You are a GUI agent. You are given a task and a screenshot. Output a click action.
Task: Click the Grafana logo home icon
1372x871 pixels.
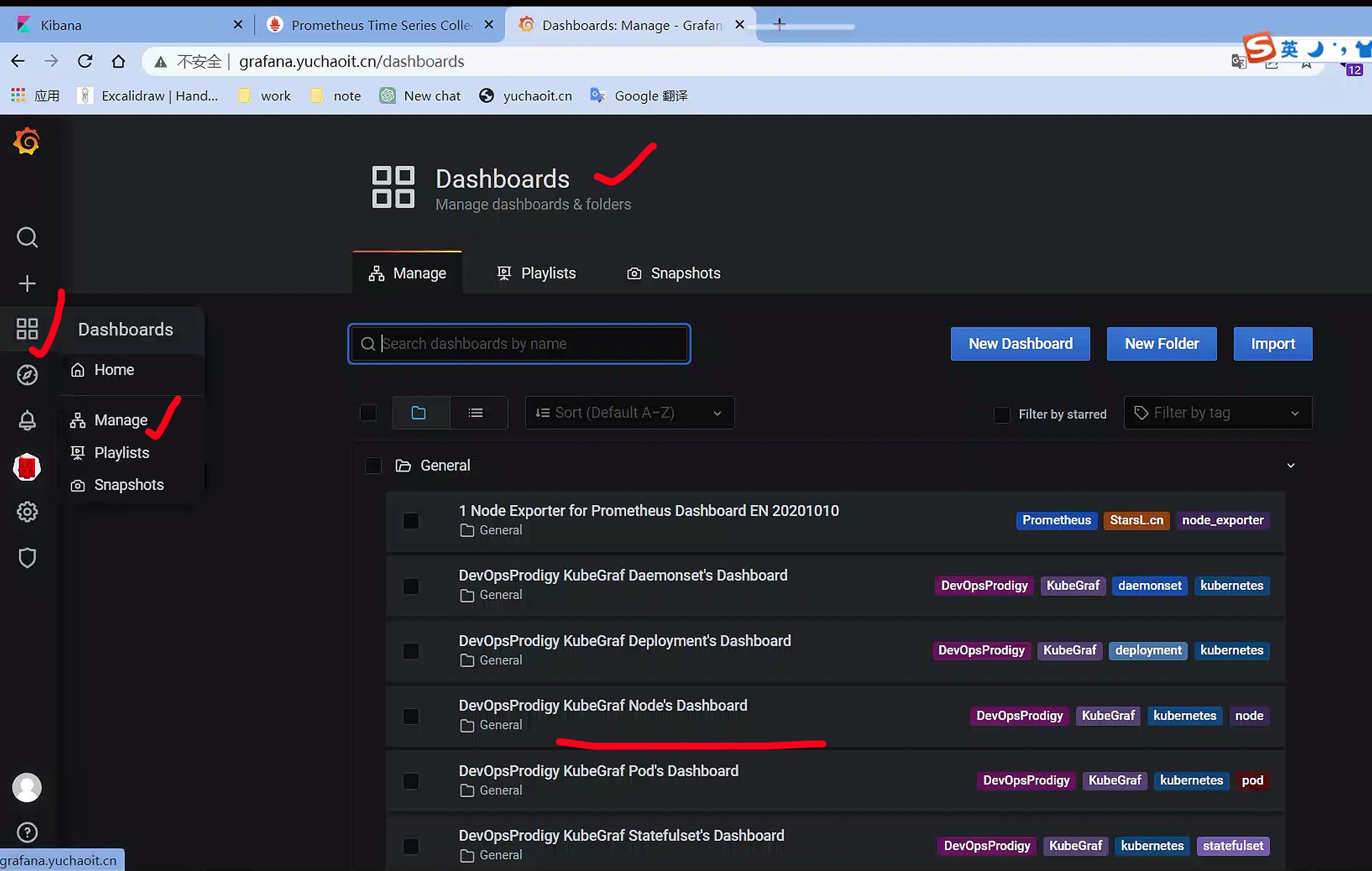(26, 141)
